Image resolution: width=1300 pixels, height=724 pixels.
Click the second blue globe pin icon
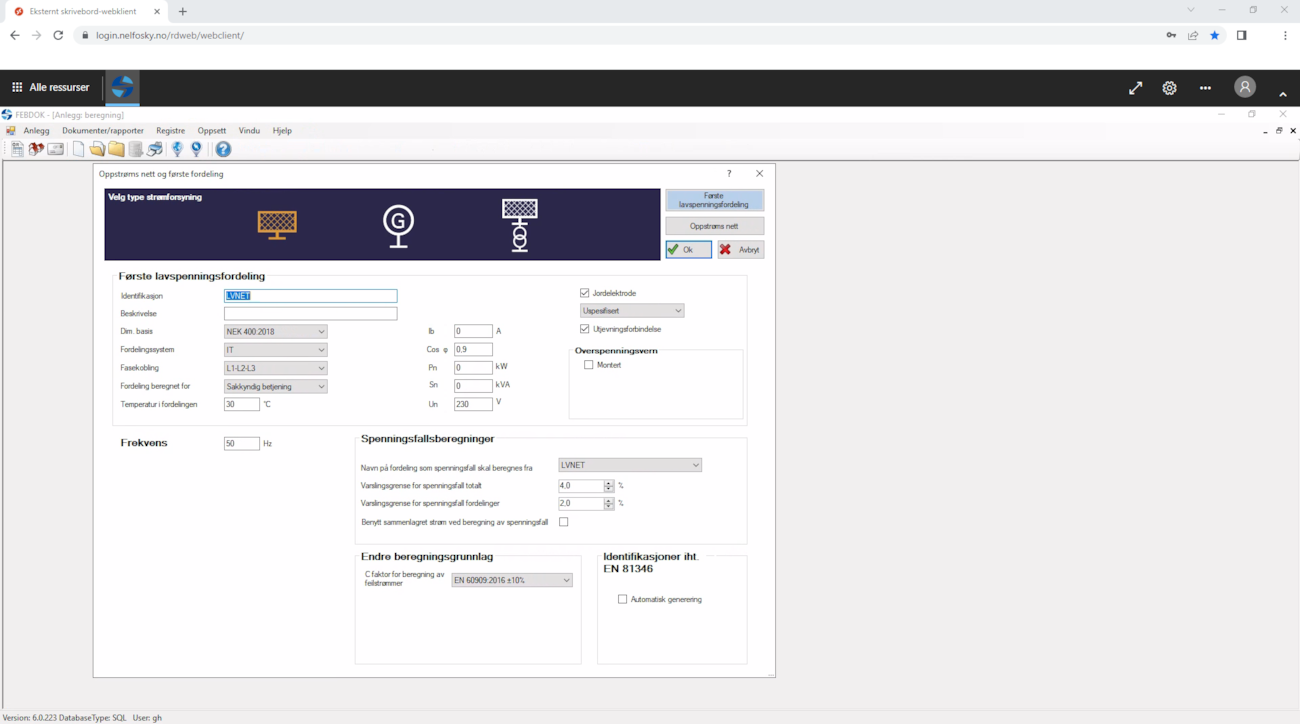click(197, 149)
